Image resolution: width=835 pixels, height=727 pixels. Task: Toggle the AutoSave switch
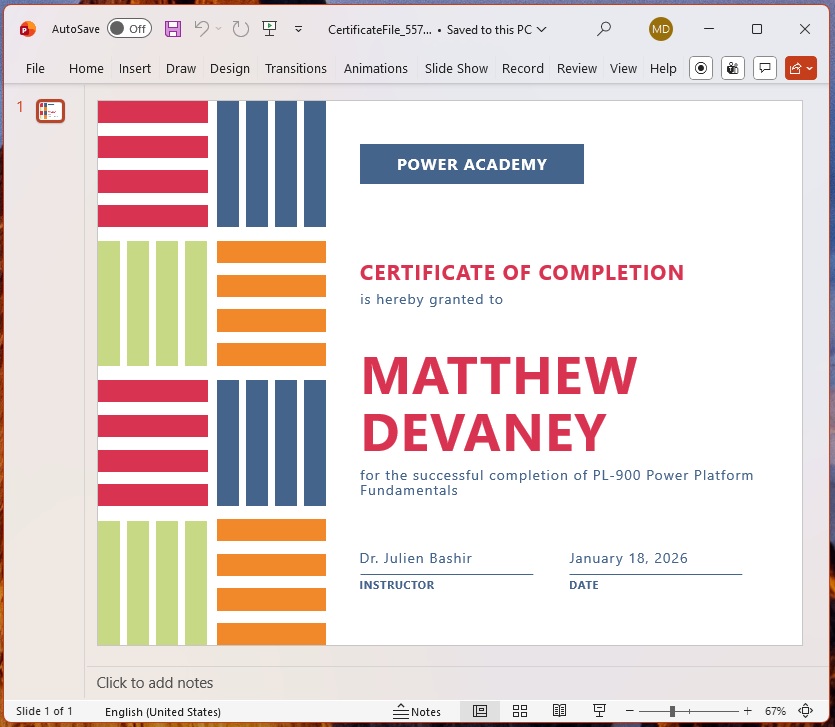(129, 29)
